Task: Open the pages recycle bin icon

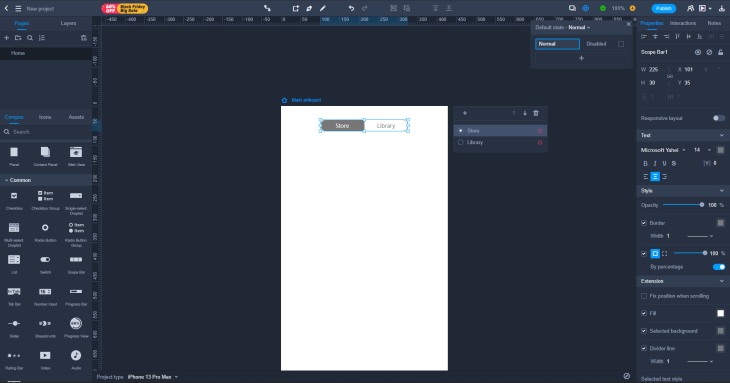Action: point(84,38)
